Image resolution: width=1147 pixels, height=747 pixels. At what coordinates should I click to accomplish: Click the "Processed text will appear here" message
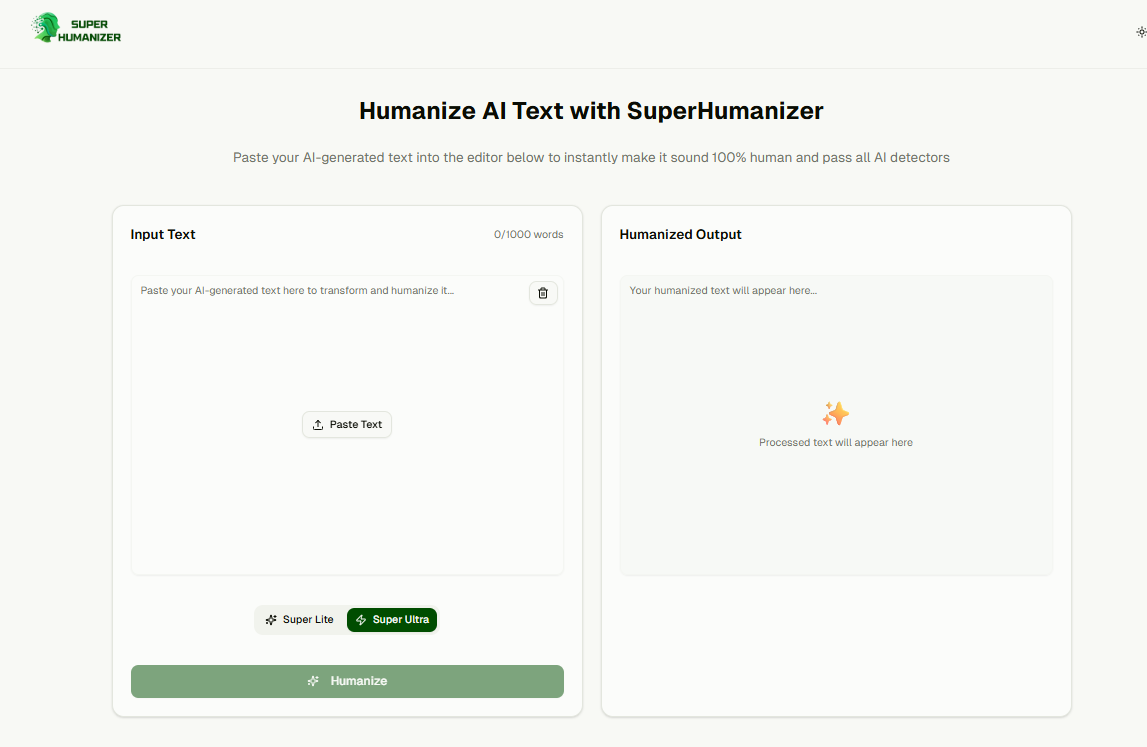835,442
